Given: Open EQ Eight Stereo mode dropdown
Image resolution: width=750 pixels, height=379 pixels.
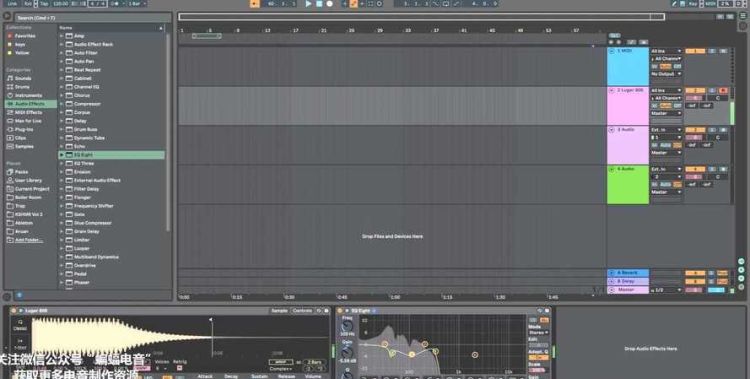Looking at the screenshot, I should tap(539, 333).
